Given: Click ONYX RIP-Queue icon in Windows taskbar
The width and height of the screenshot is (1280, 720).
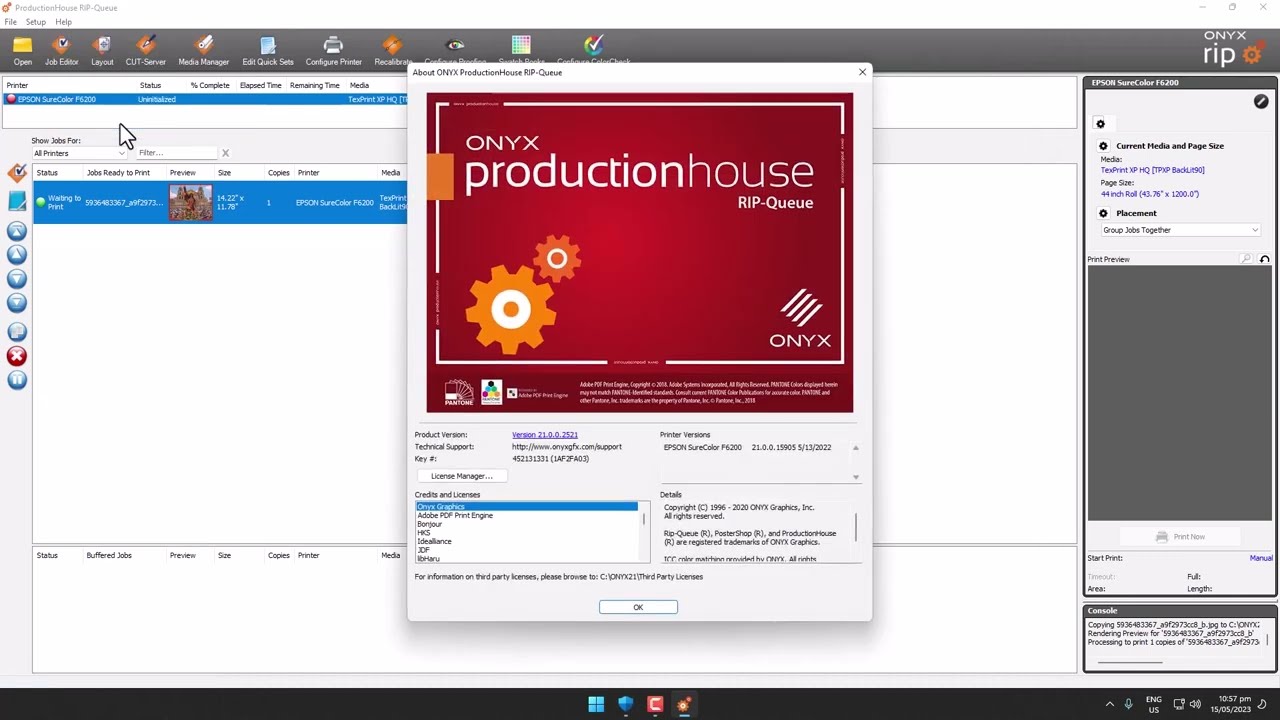Looking at the screenshot, I should (x=684, y=704).
